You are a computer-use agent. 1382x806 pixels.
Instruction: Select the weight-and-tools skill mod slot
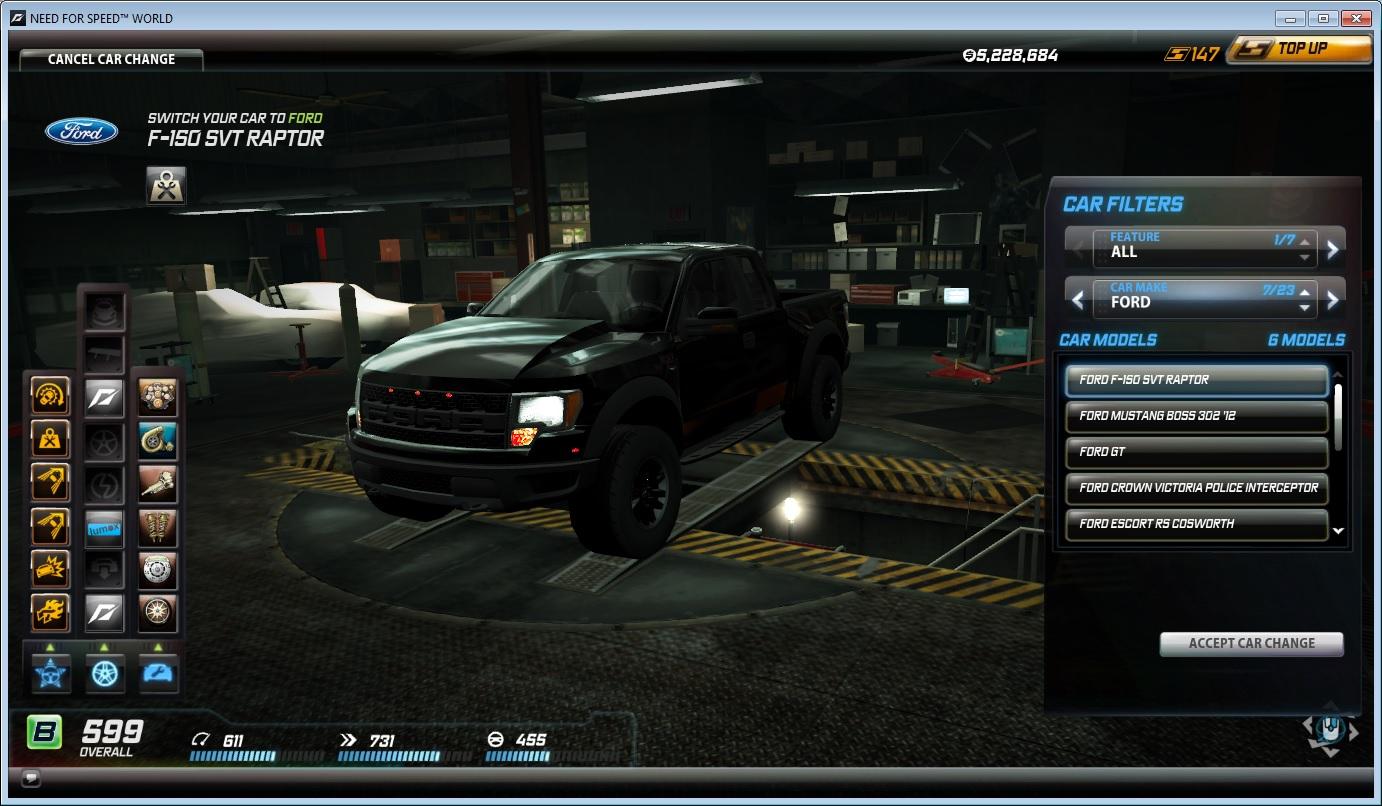pyautogui.click(x=50, y=439)
